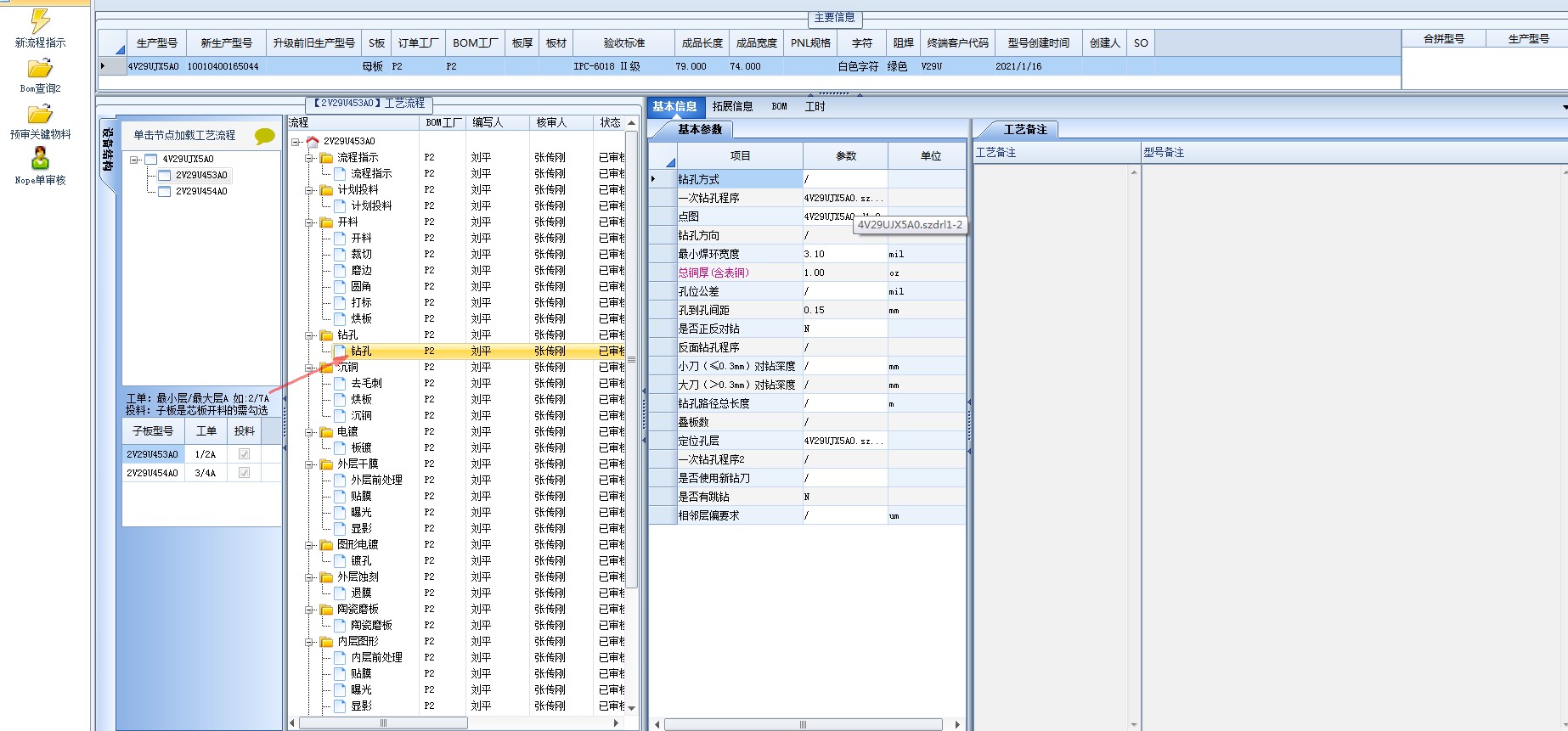This screenshot has height=731, width=1568.
Task: Collapse the 外层干膜 folder node
Action: click(309, 464)
